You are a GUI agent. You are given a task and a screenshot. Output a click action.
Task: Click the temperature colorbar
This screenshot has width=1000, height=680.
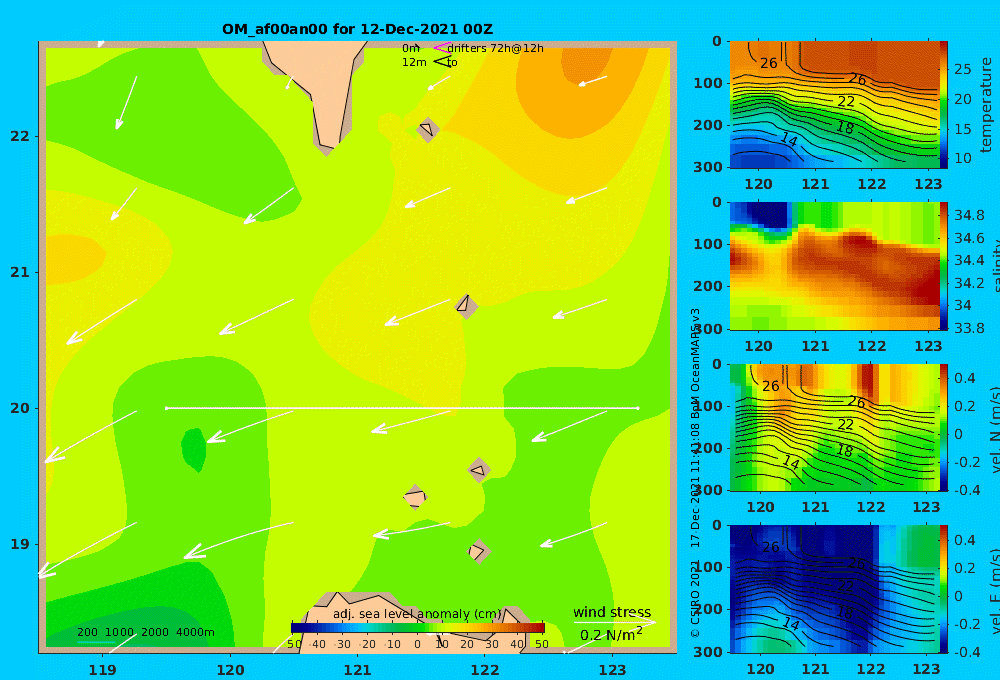pos(944,105)
